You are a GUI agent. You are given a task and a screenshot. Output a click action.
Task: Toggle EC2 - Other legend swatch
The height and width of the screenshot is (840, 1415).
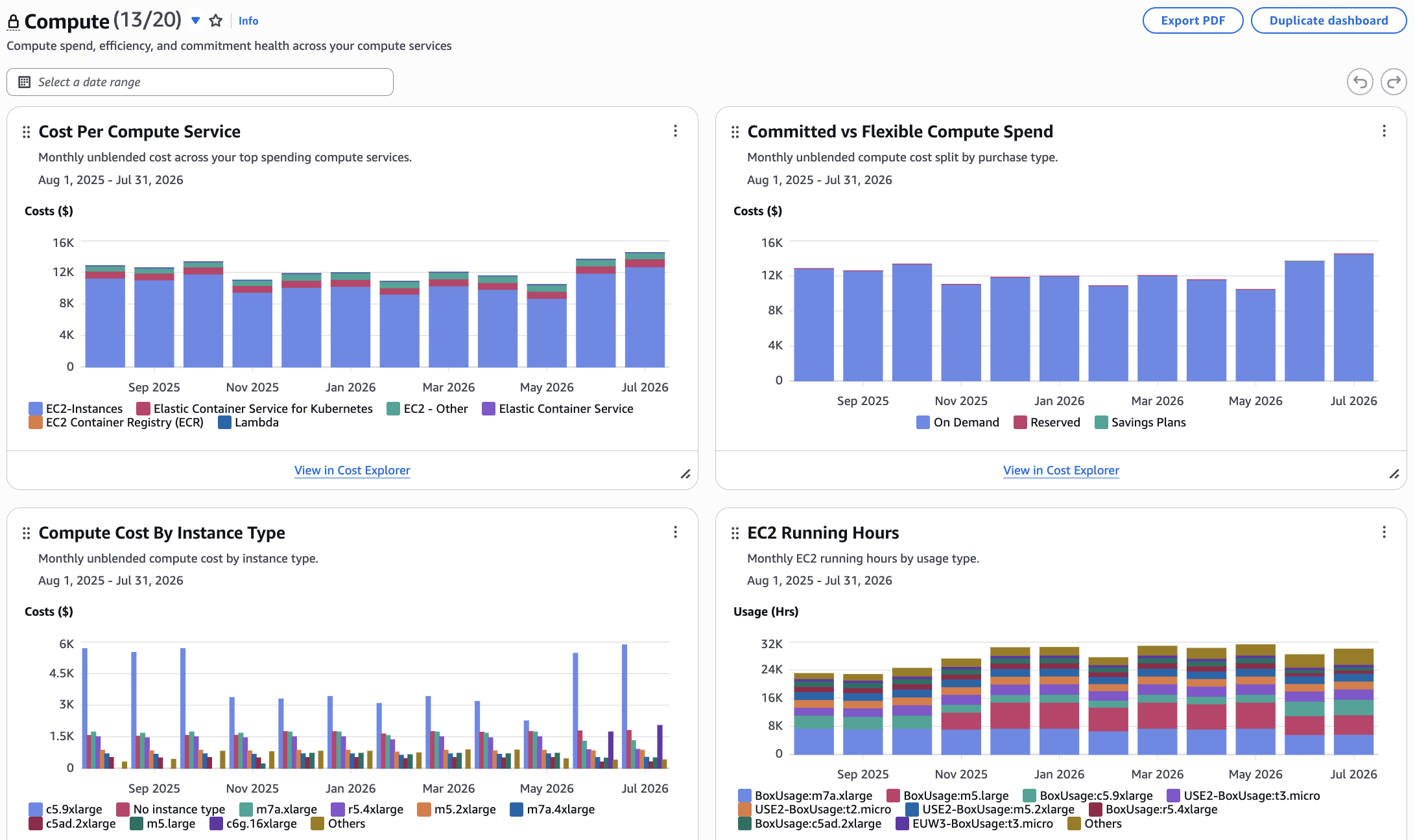pos(393,408)
